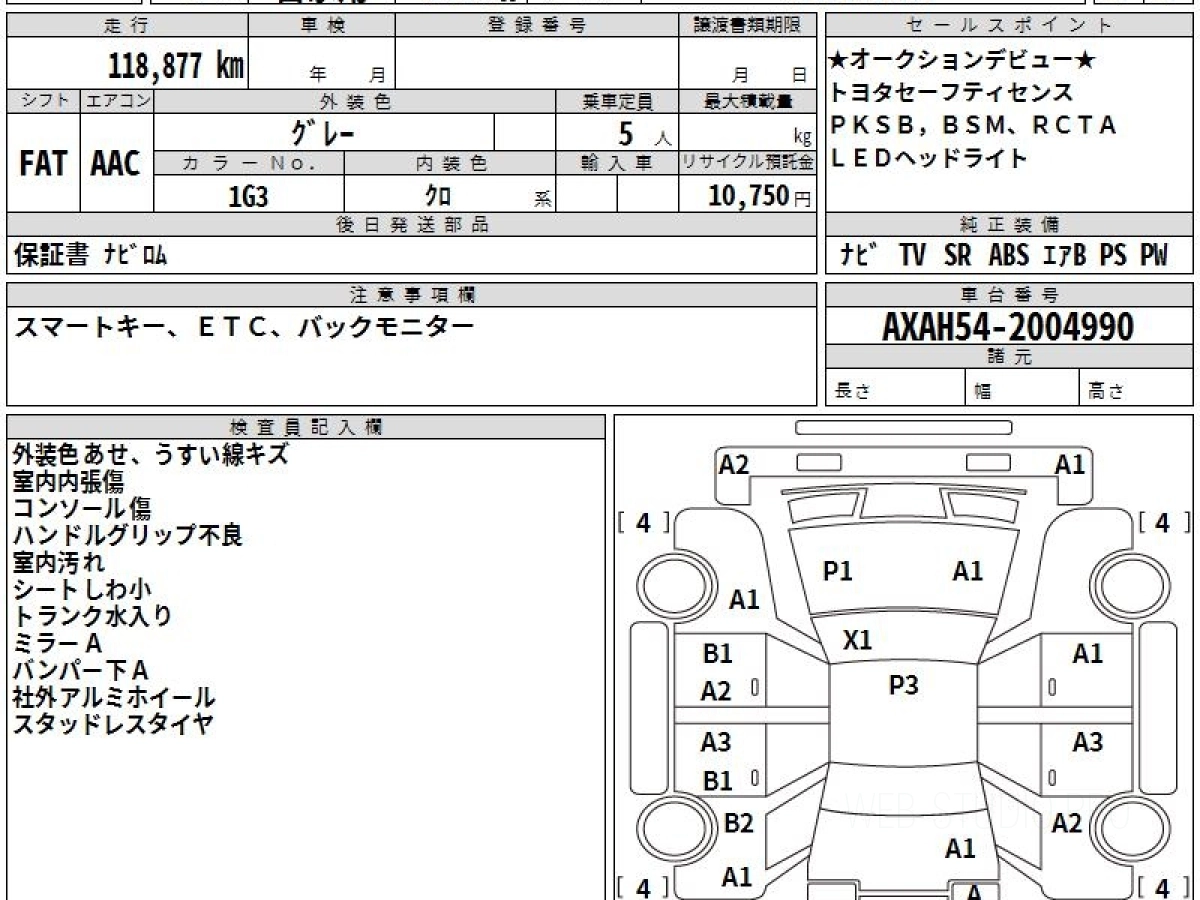Click the X1 mark on the windshield

857,640
